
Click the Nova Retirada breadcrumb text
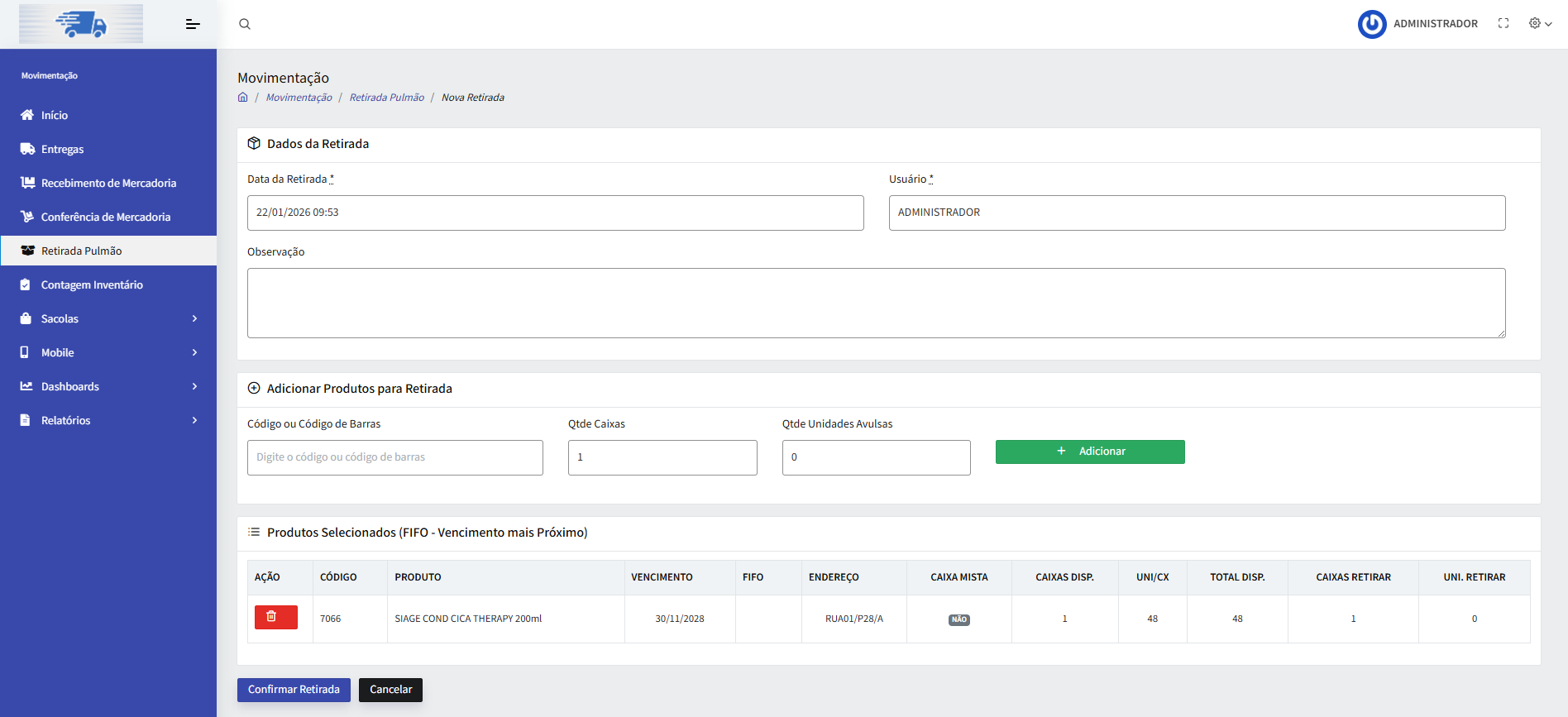click(x=472, y=98)
